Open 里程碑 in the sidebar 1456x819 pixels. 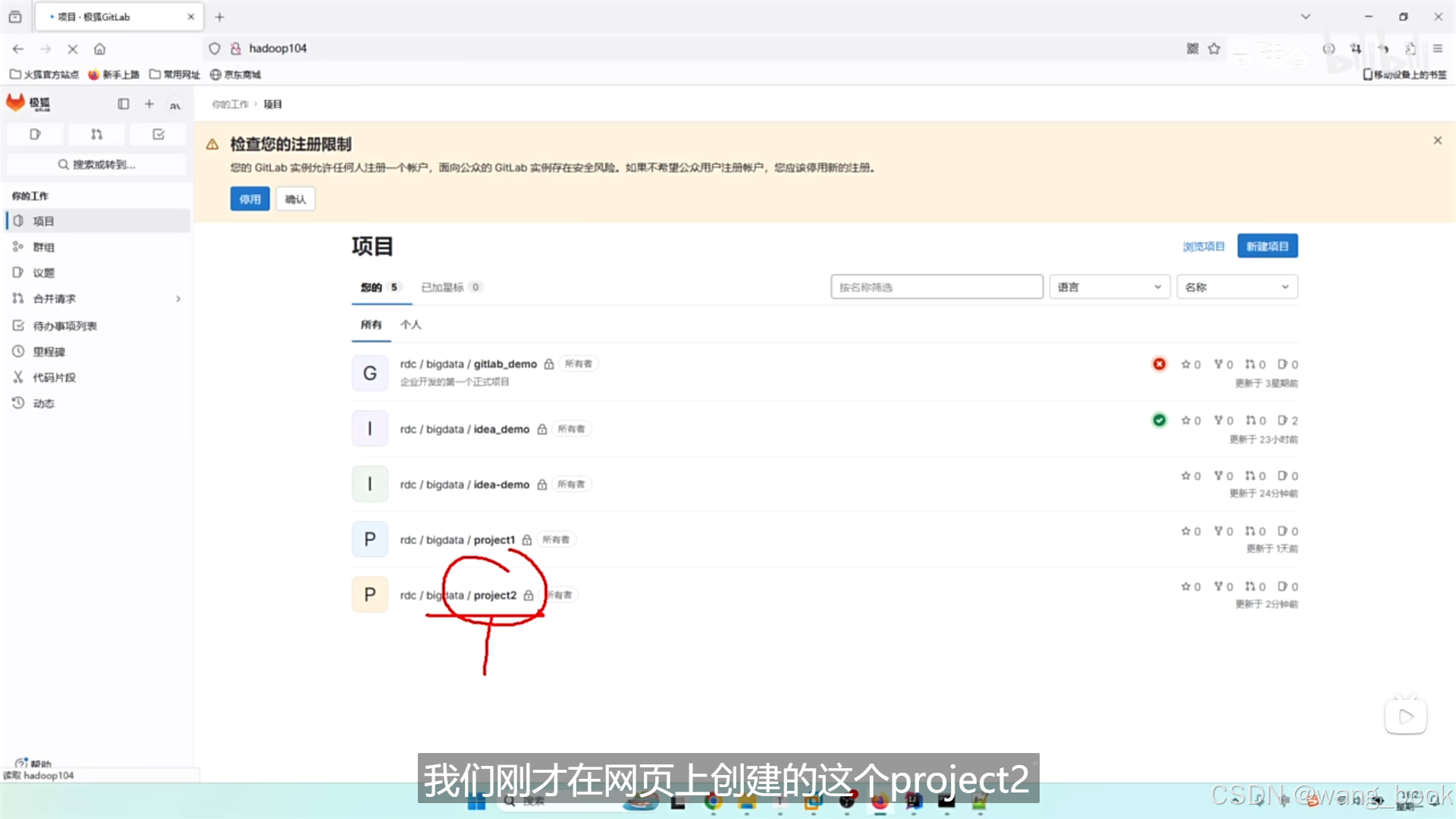coord(97,352)
